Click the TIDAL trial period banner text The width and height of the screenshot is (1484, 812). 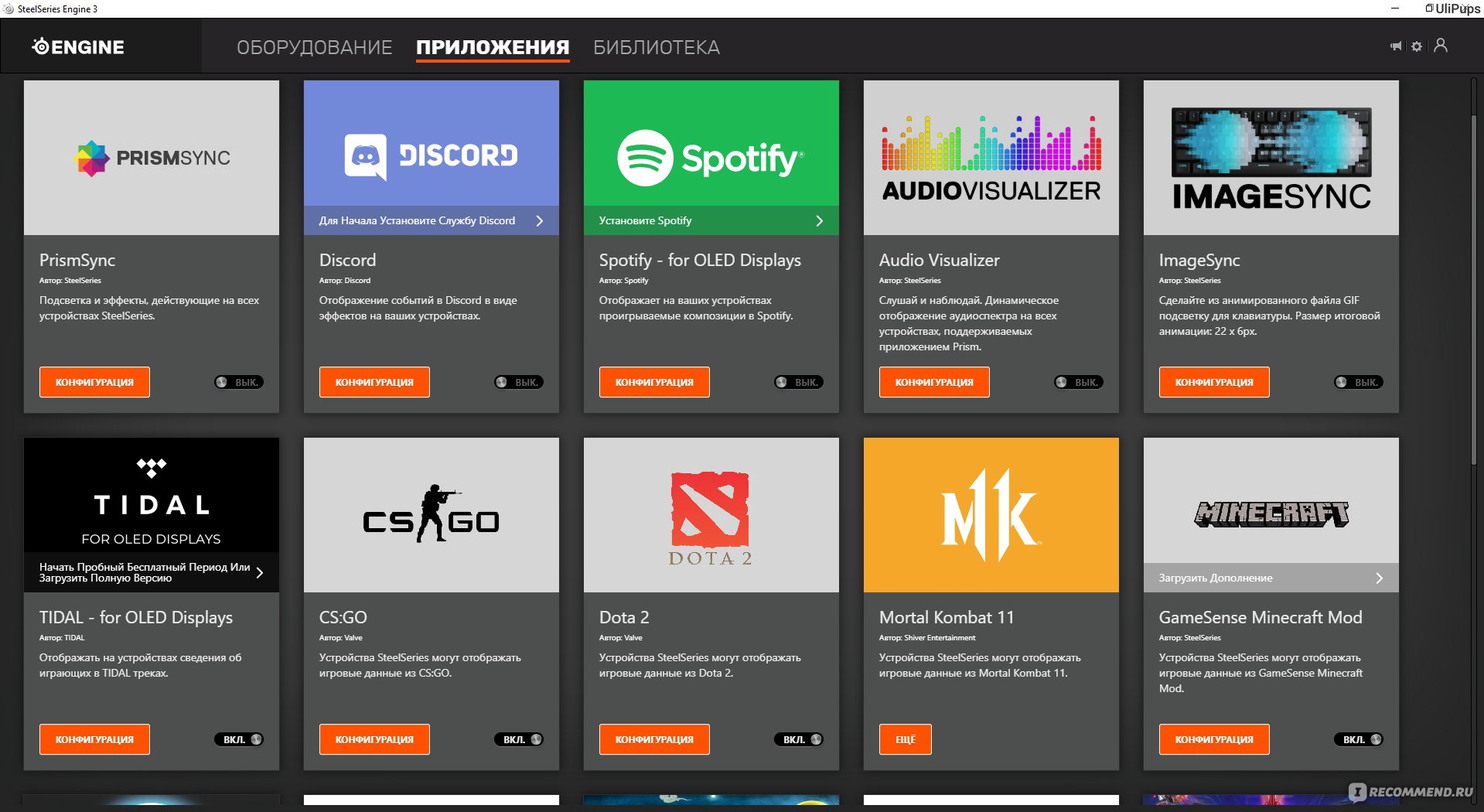pyautogui.click(x=145, y=572)
